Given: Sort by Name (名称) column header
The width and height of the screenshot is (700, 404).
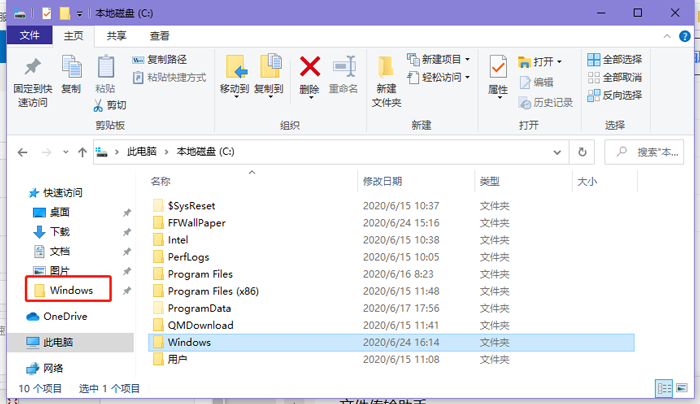Looking at the screenshot, I should (x=160, y=181).
